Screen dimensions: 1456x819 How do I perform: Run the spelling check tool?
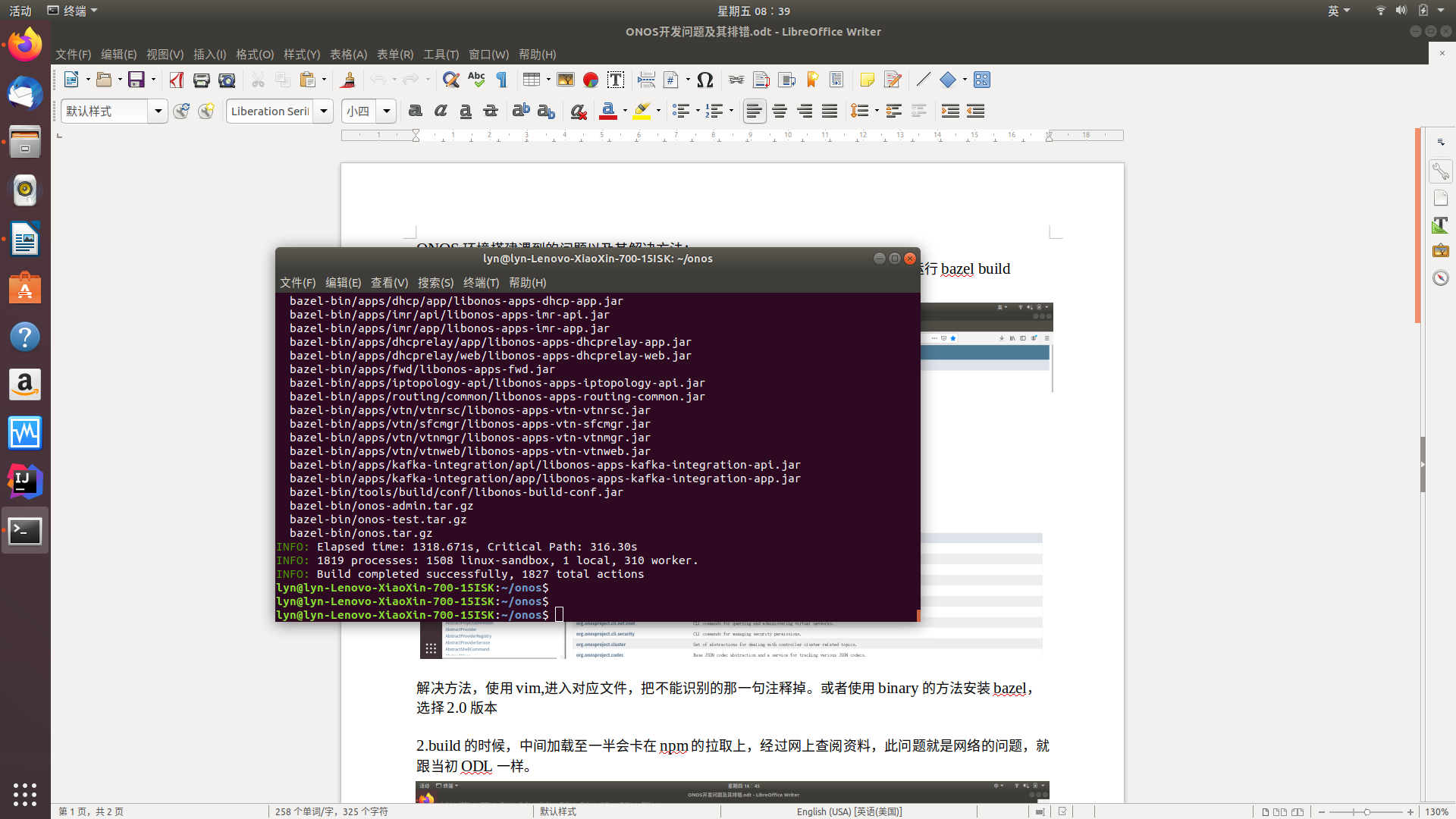tap(476, 80)
